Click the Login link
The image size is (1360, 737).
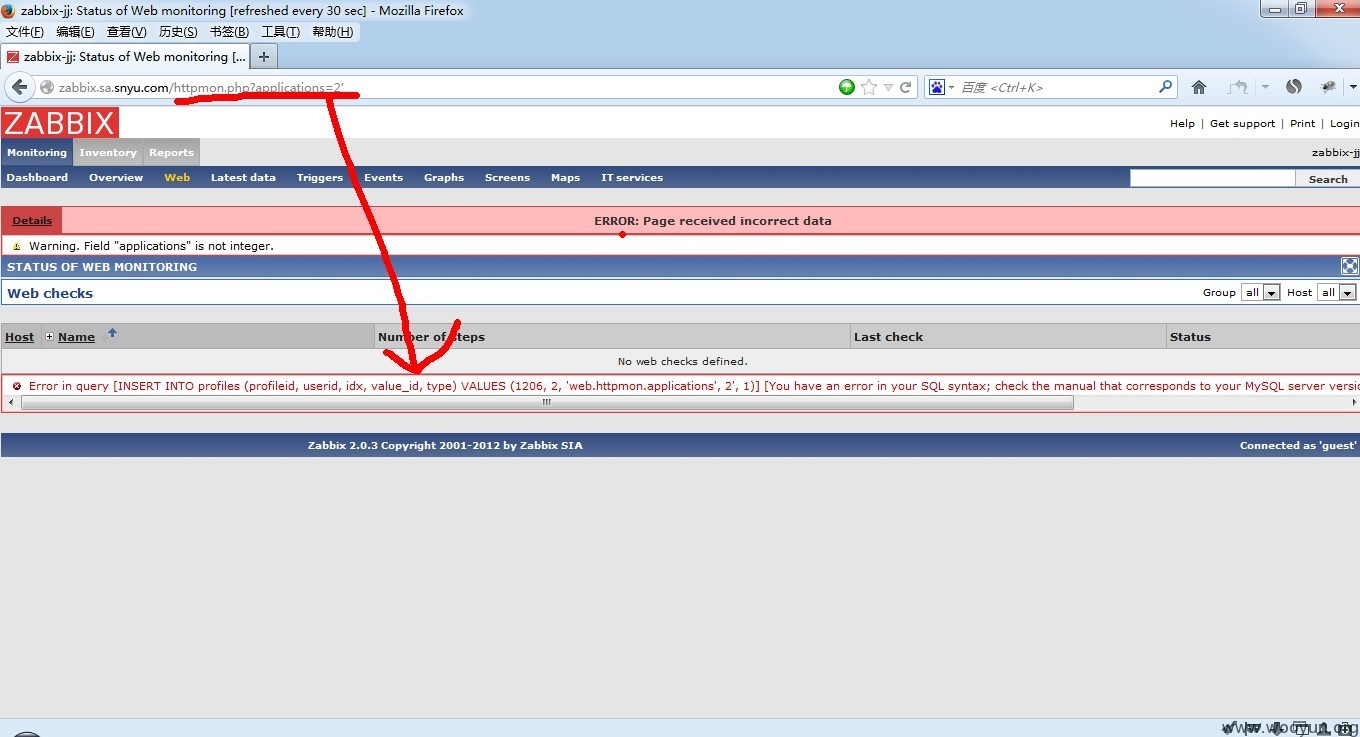(1344, 124)
